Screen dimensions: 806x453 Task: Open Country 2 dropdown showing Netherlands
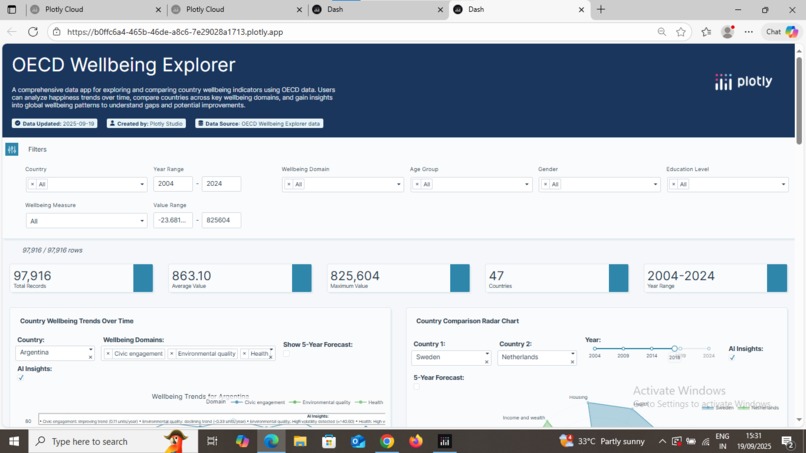point(537,357)
